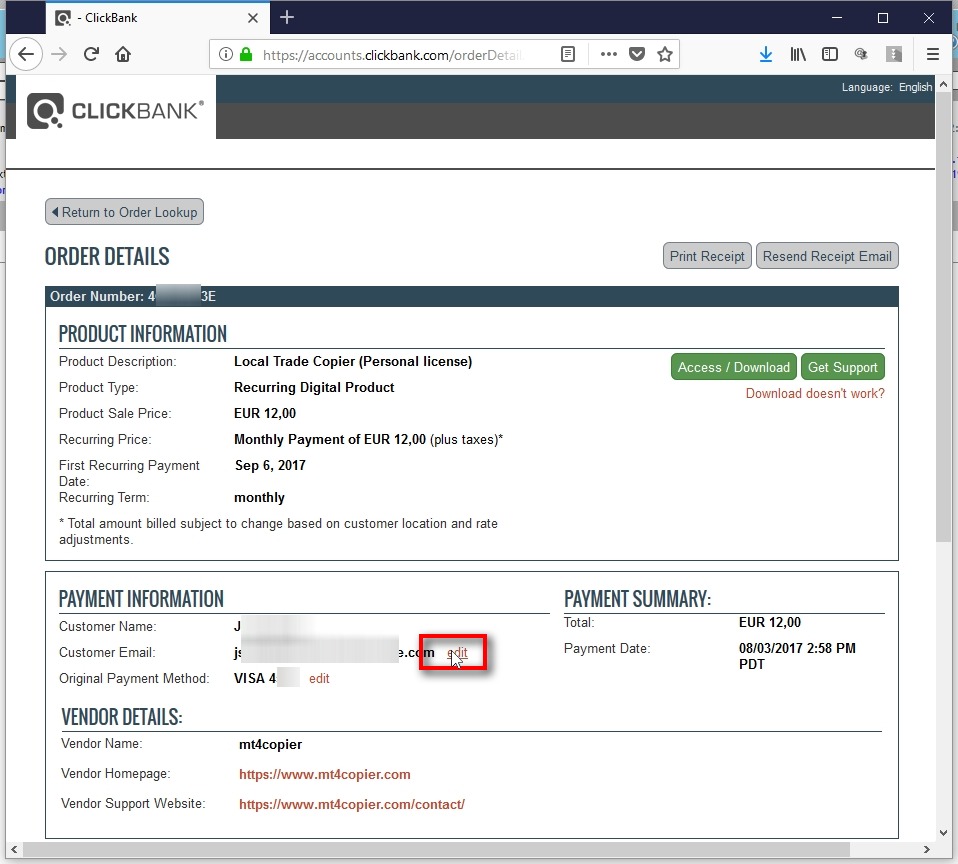Click the Get Support button
The width and height of the screenshot is (958, 864).
point(843,367)
